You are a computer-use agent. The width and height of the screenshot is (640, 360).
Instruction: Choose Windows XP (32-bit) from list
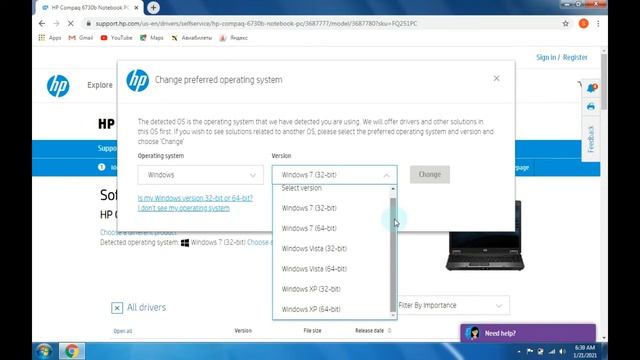(331, 289)
